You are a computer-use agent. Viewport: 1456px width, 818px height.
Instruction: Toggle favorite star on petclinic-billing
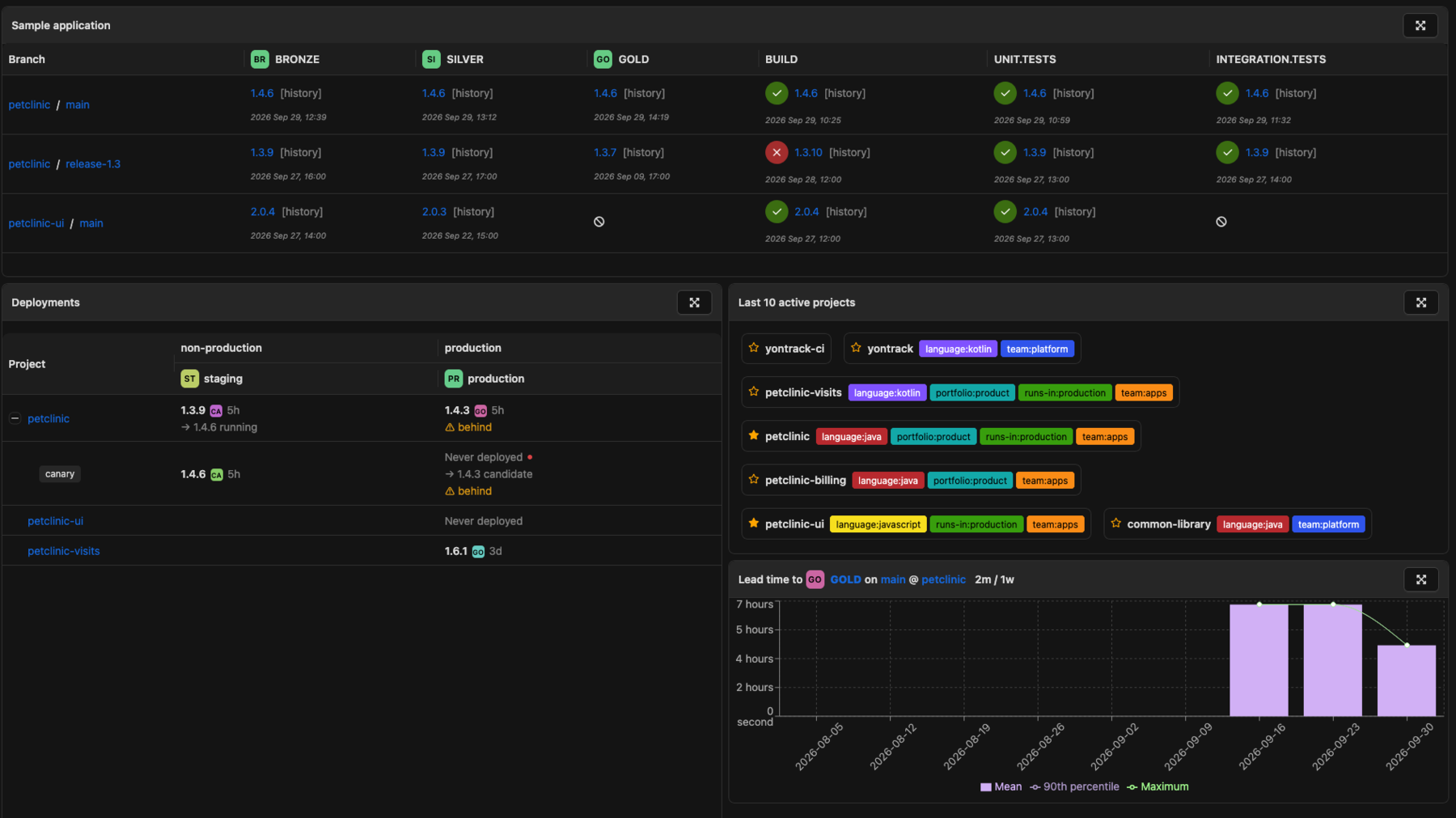tap(754, 479)
